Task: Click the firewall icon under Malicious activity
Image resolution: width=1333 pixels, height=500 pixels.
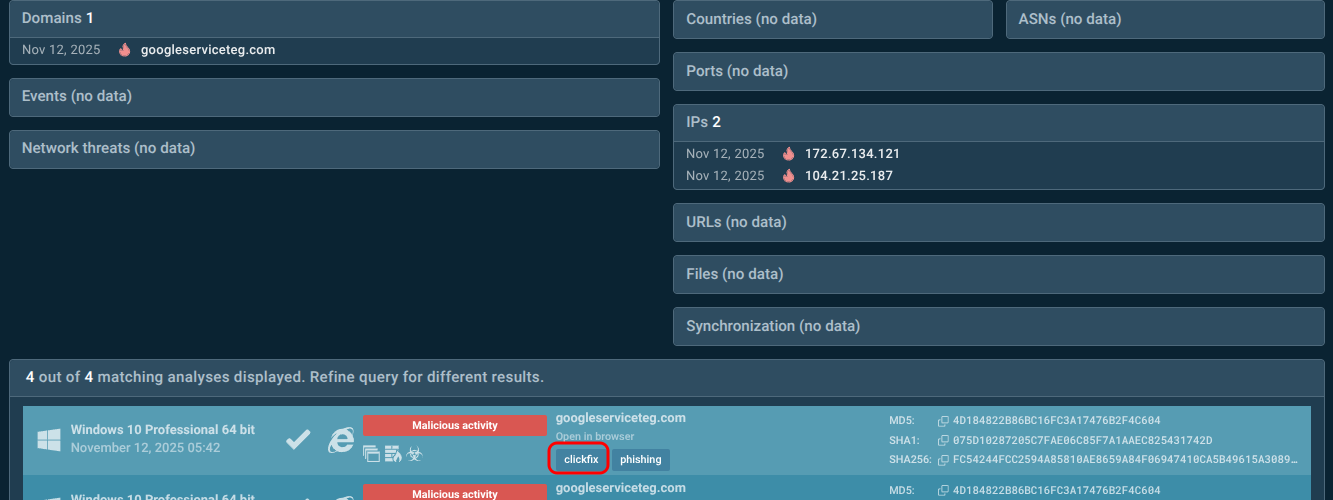Action: click(x=393, y=455)
